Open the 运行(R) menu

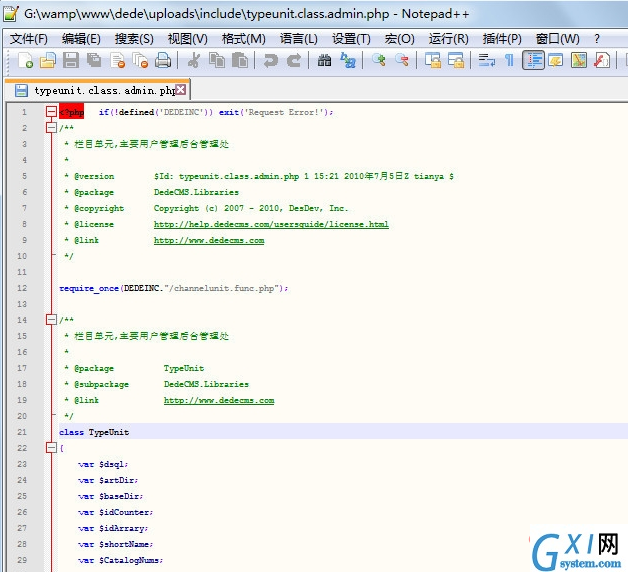pyautogui.click(x=449, y=39)
